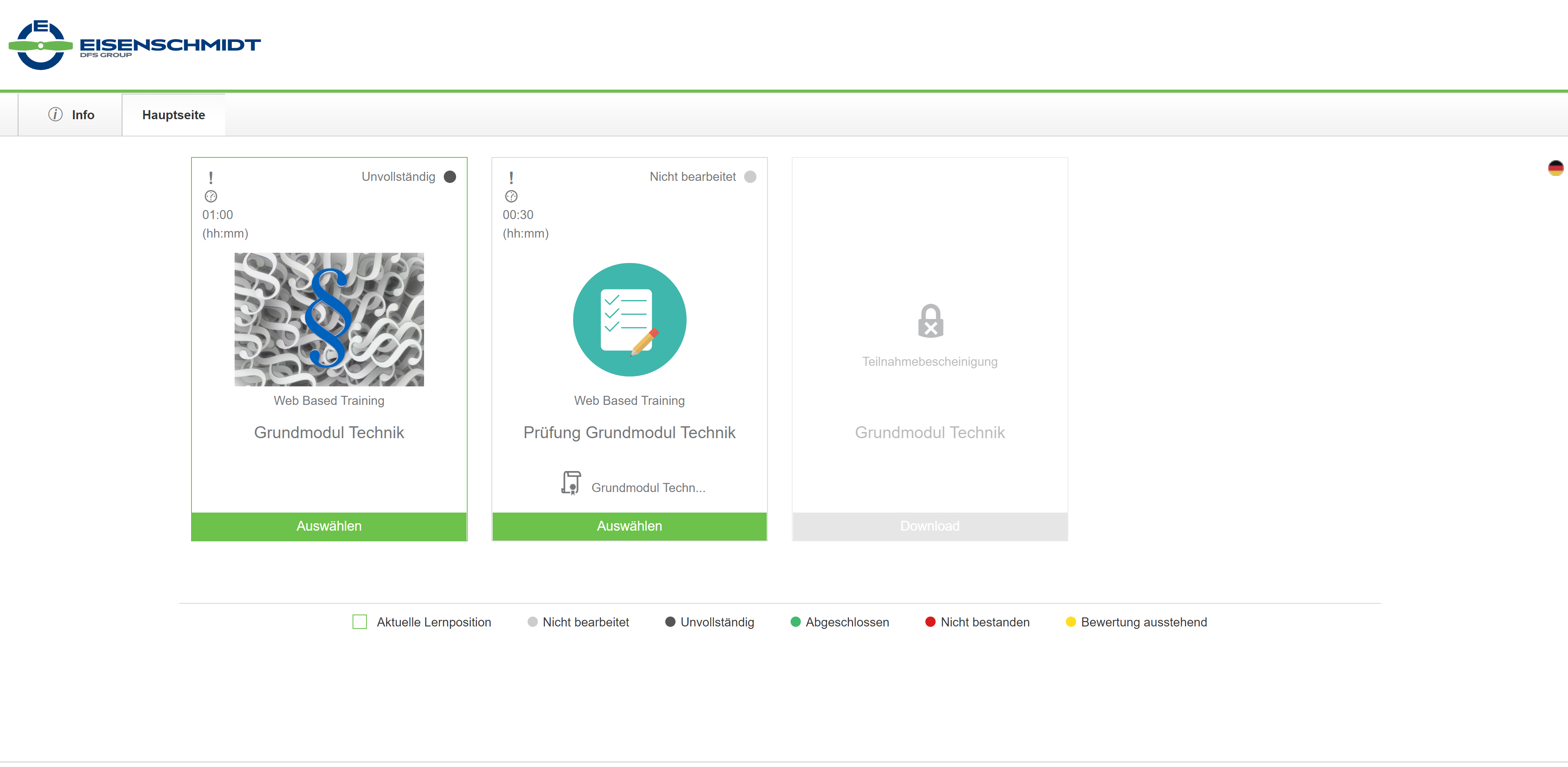The image size is (1568, 767).
Task: Open the checklist exam illustration
Action: [630, 319]
